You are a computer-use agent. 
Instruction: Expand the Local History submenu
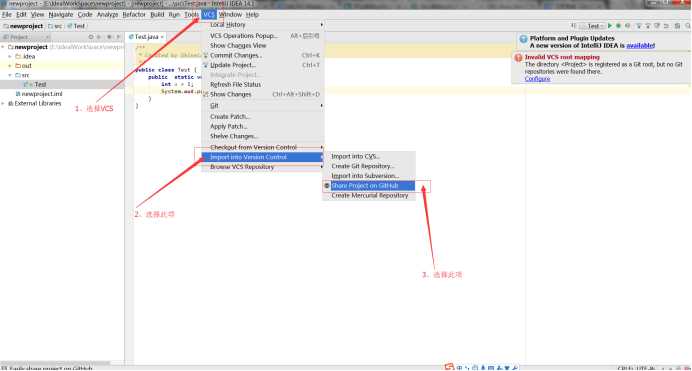pos(263,25)
